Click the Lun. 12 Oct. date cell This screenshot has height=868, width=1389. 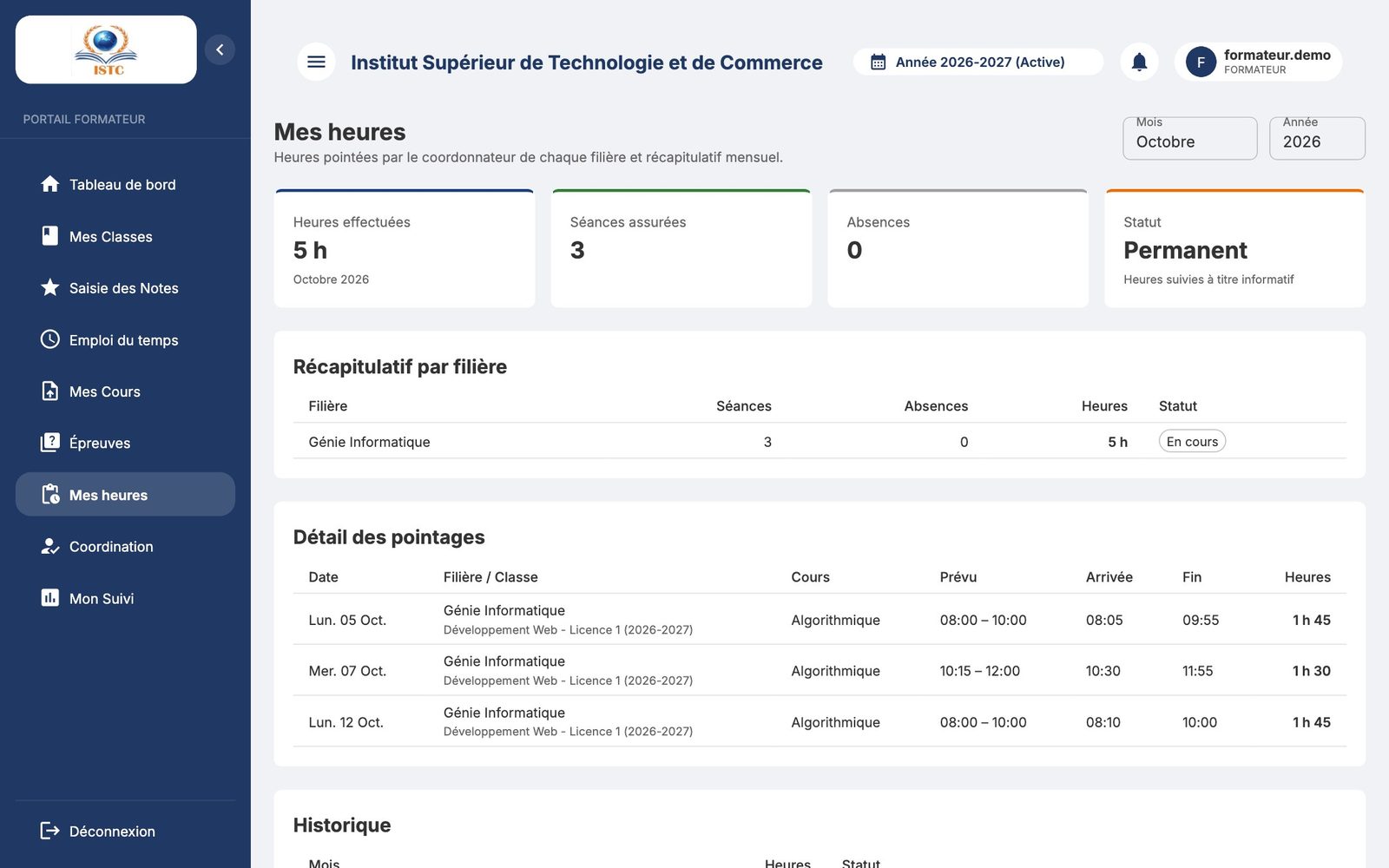pos(346,722)
